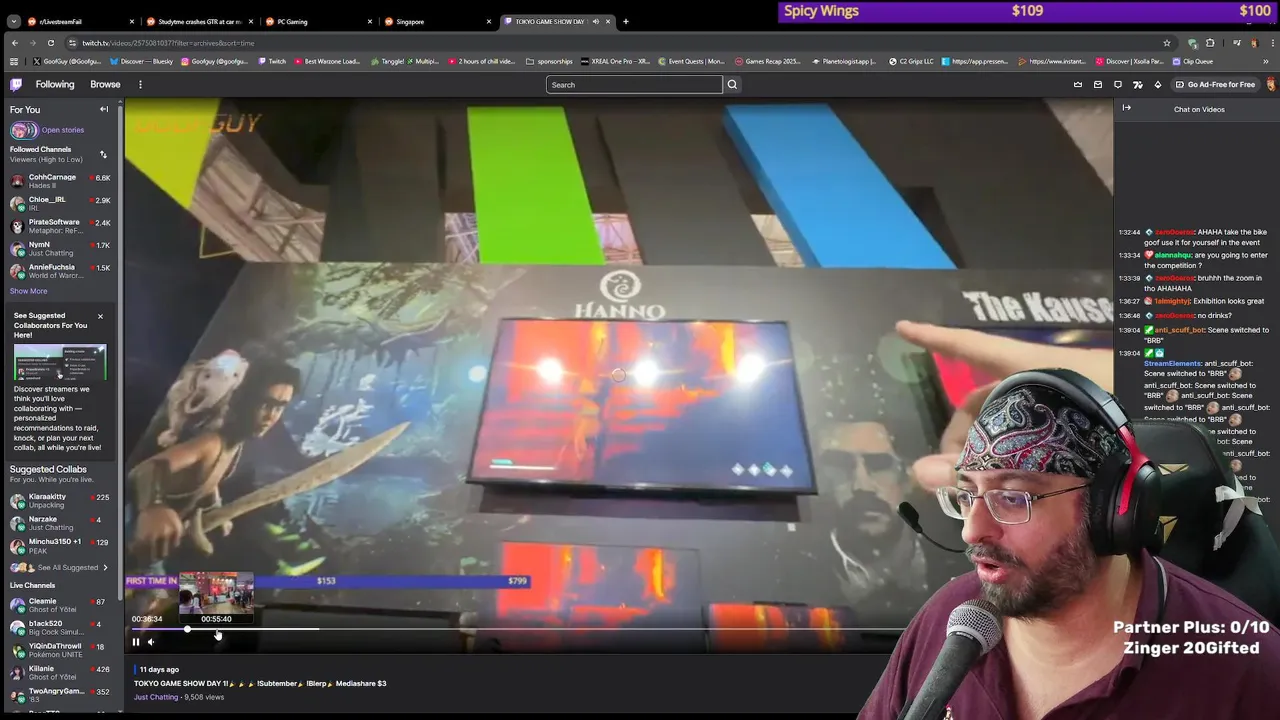
Task: Open Kilanie live channel
Action: (60, 672)
